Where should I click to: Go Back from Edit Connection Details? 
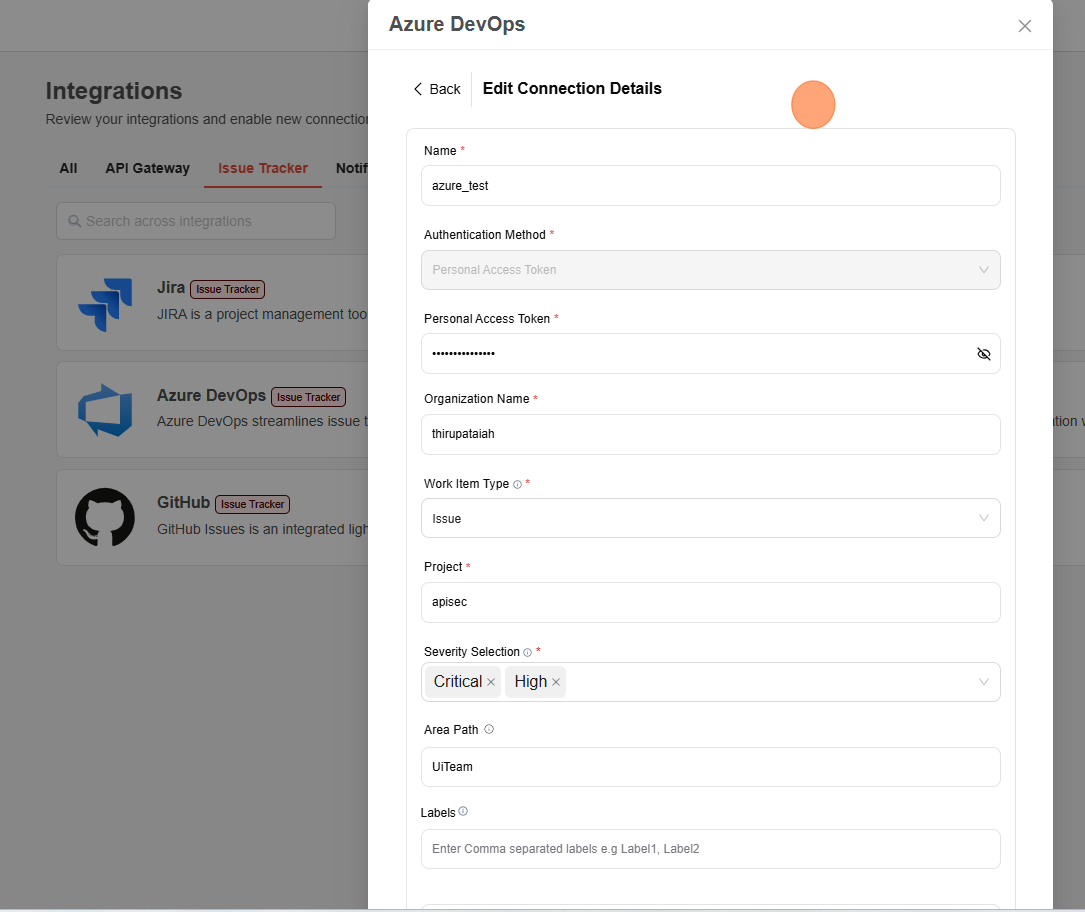[437, 89]
